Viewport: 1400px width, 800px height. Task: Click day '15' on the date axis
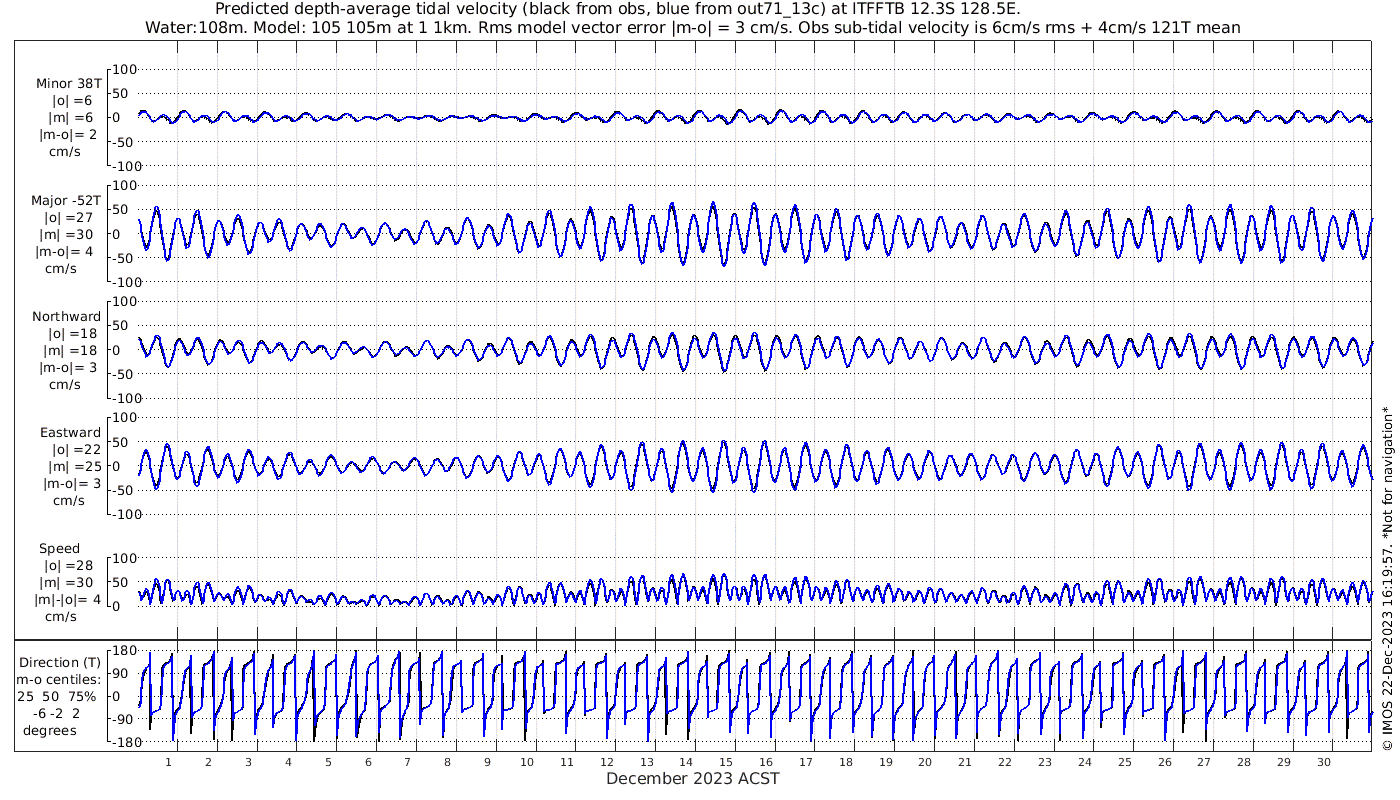[726, 762]
